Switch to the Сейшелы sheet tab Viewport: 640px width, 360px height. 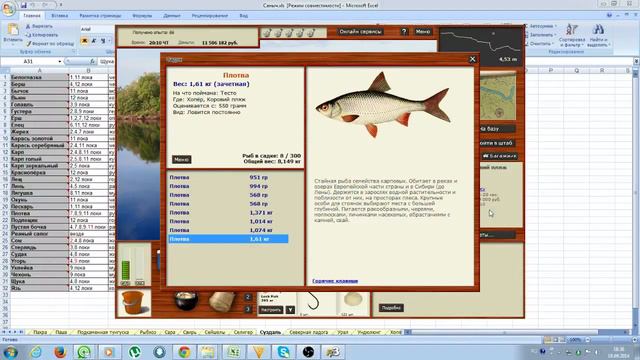click(x=215, y=332)
